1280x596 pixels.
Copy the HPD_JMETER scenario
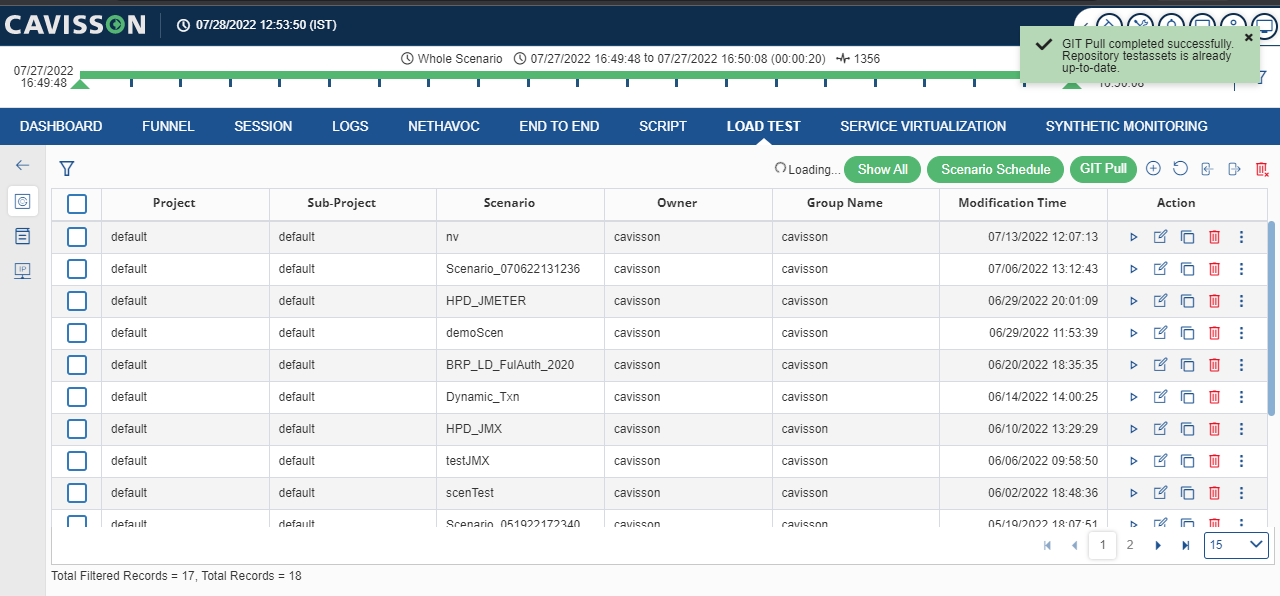(x=1187, y=301)
